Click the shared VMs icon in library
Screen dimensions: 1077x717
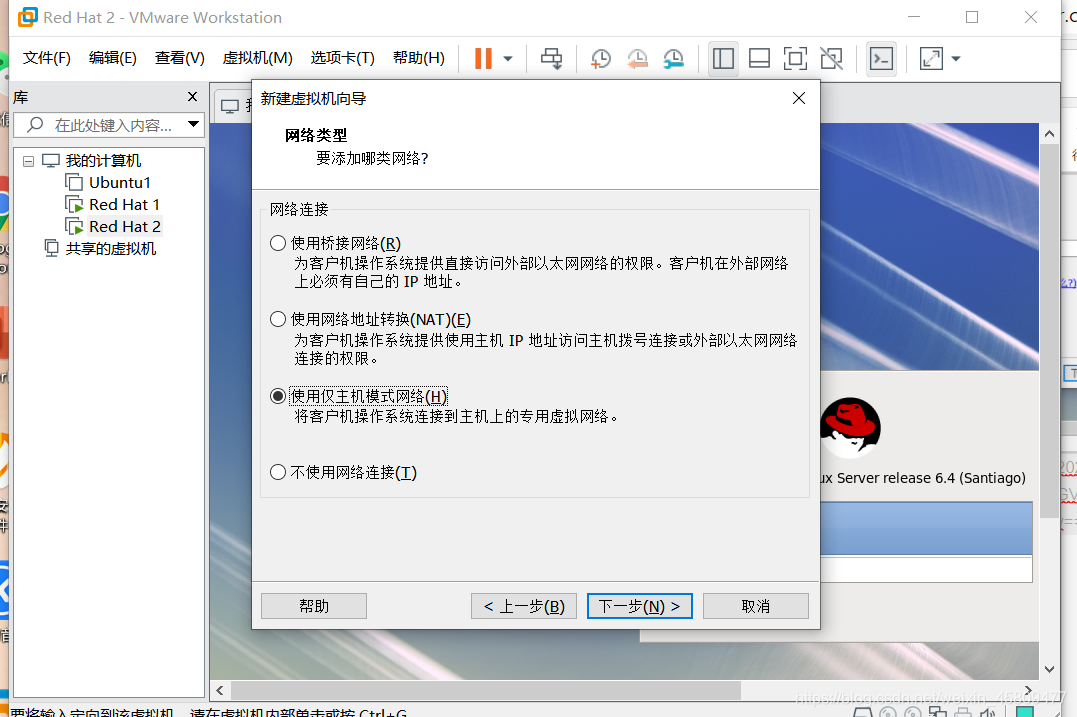click(x=52, y=248)
